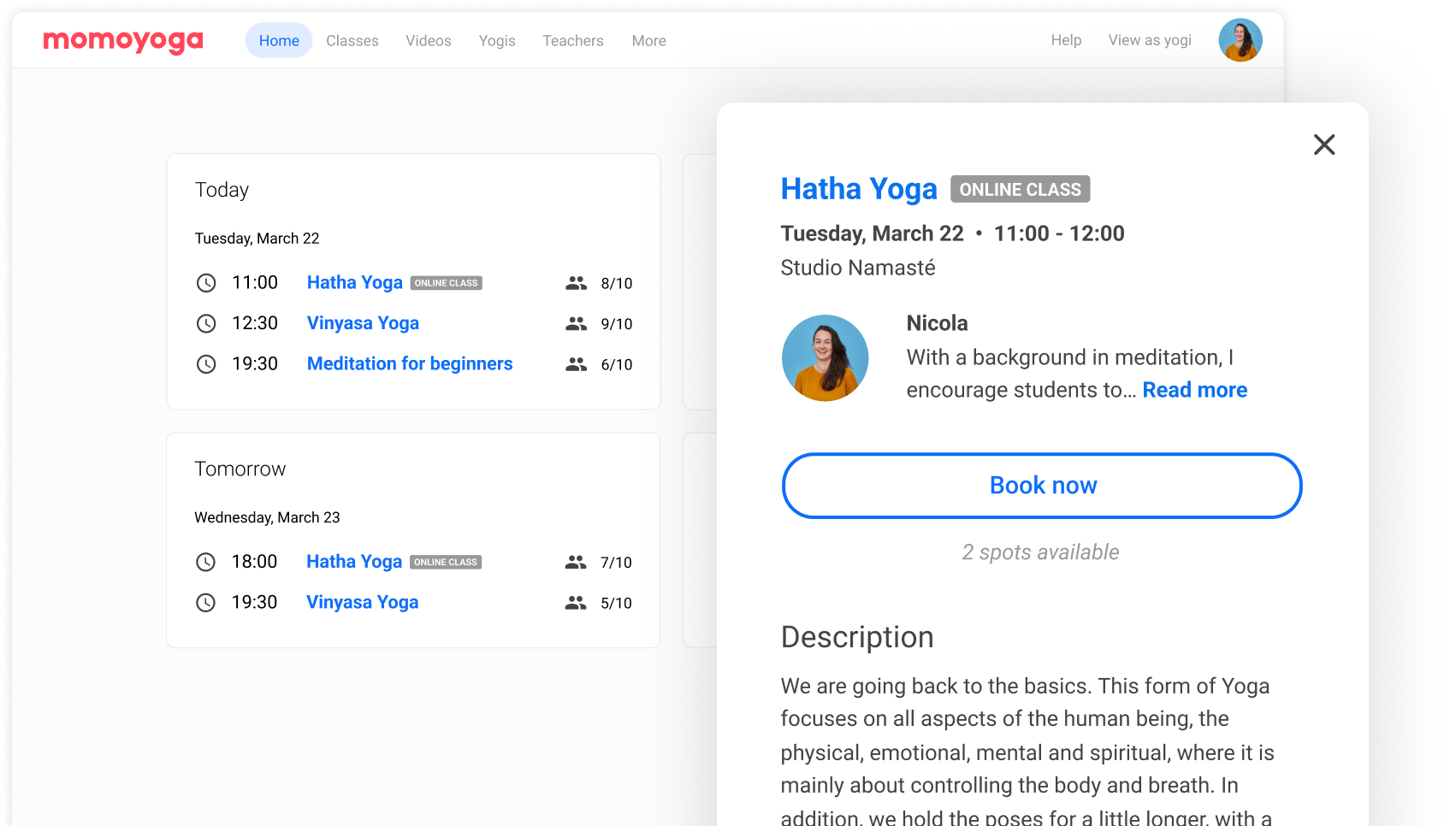
Task: Close the Hatha Yoga details panel
Action: click(x=1323, y=145)
